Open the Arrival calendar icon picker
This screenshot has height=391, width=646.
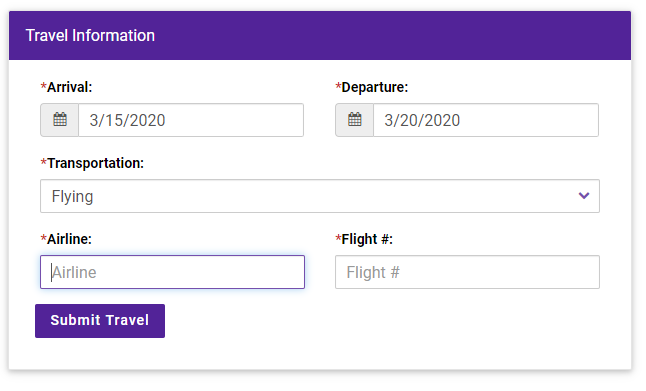point(60,120)
